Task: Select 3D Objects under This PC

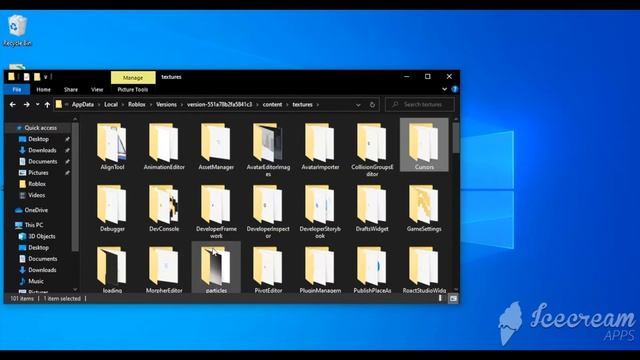Action: tap(41, 236)
